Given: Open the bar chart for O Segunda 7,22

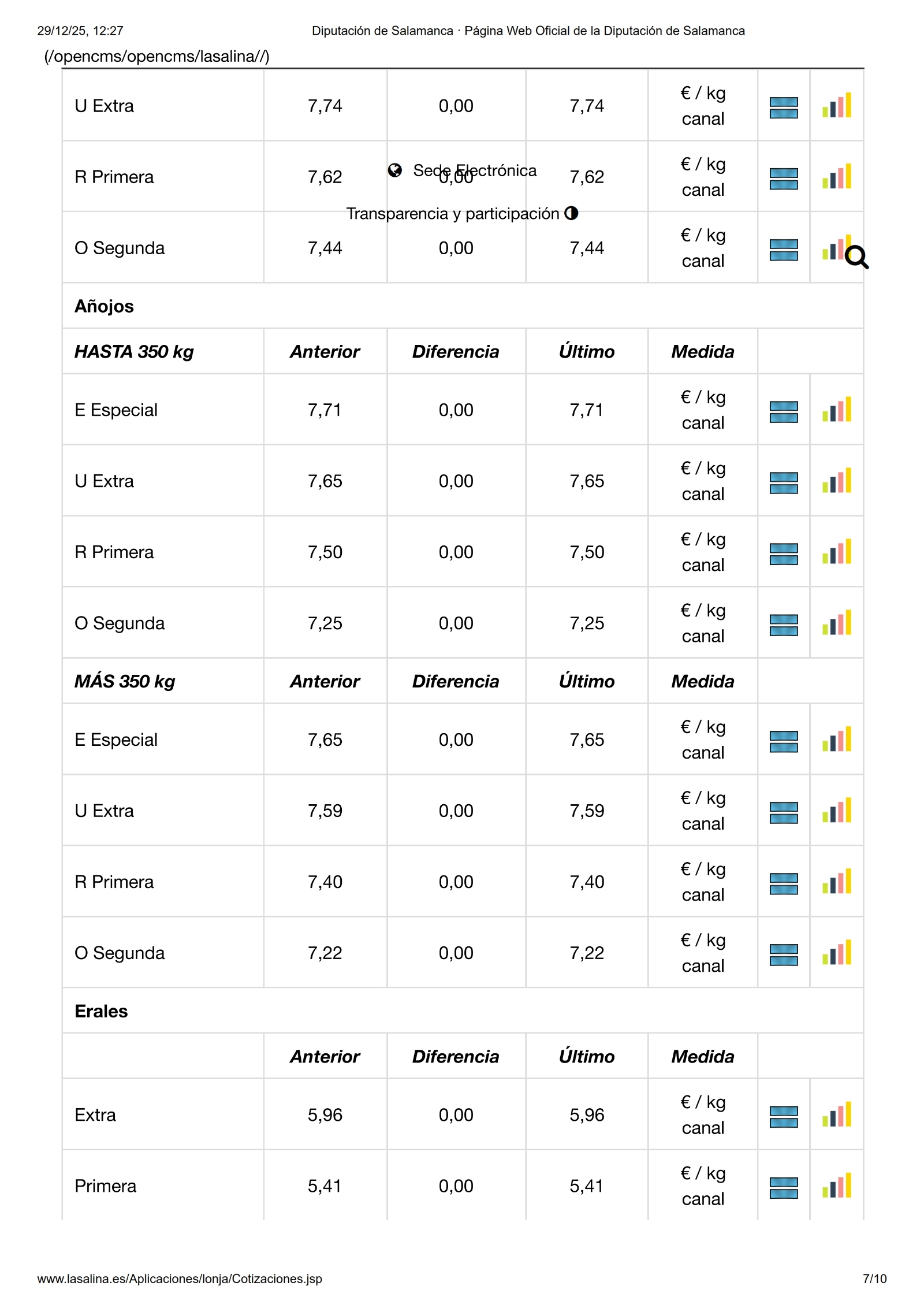Looking at the screenshot, I should (837, 953).
